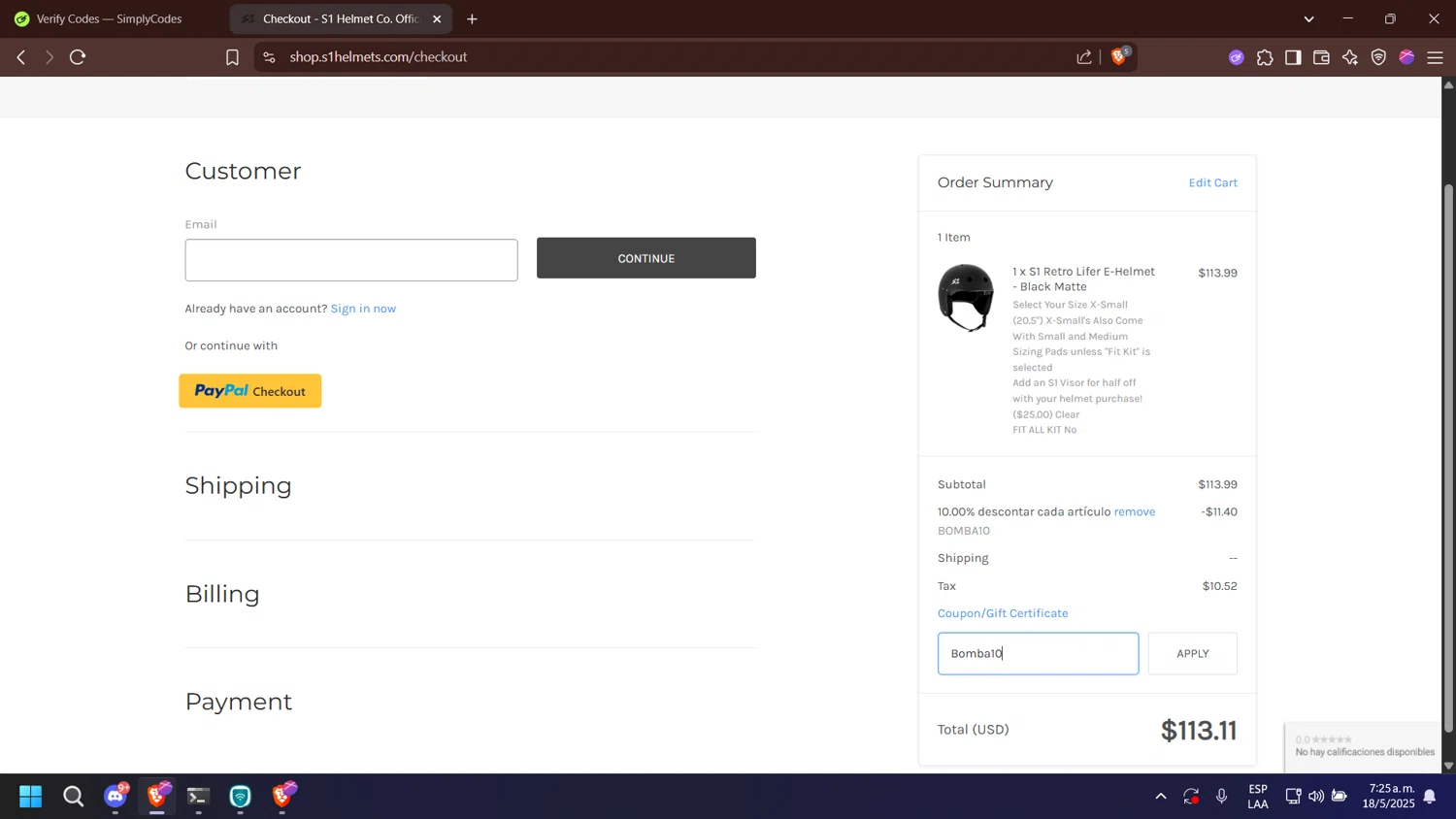The height and width of the screenshot is (819, 1456).
Task: Open the purple extension icon
Action: pos(1236,57)
